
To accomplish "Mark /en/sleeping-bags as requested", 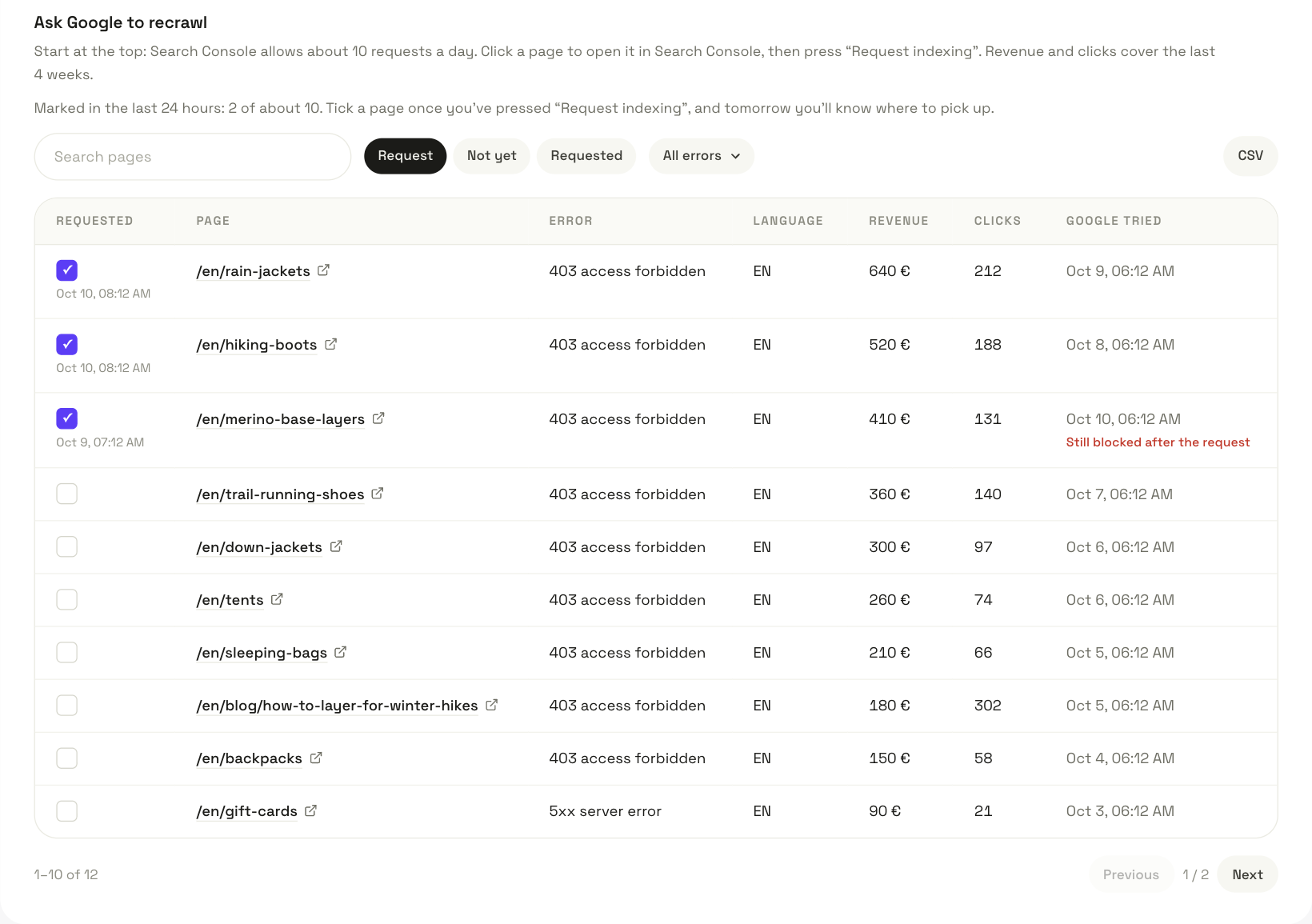I will [x=67, y=652].
